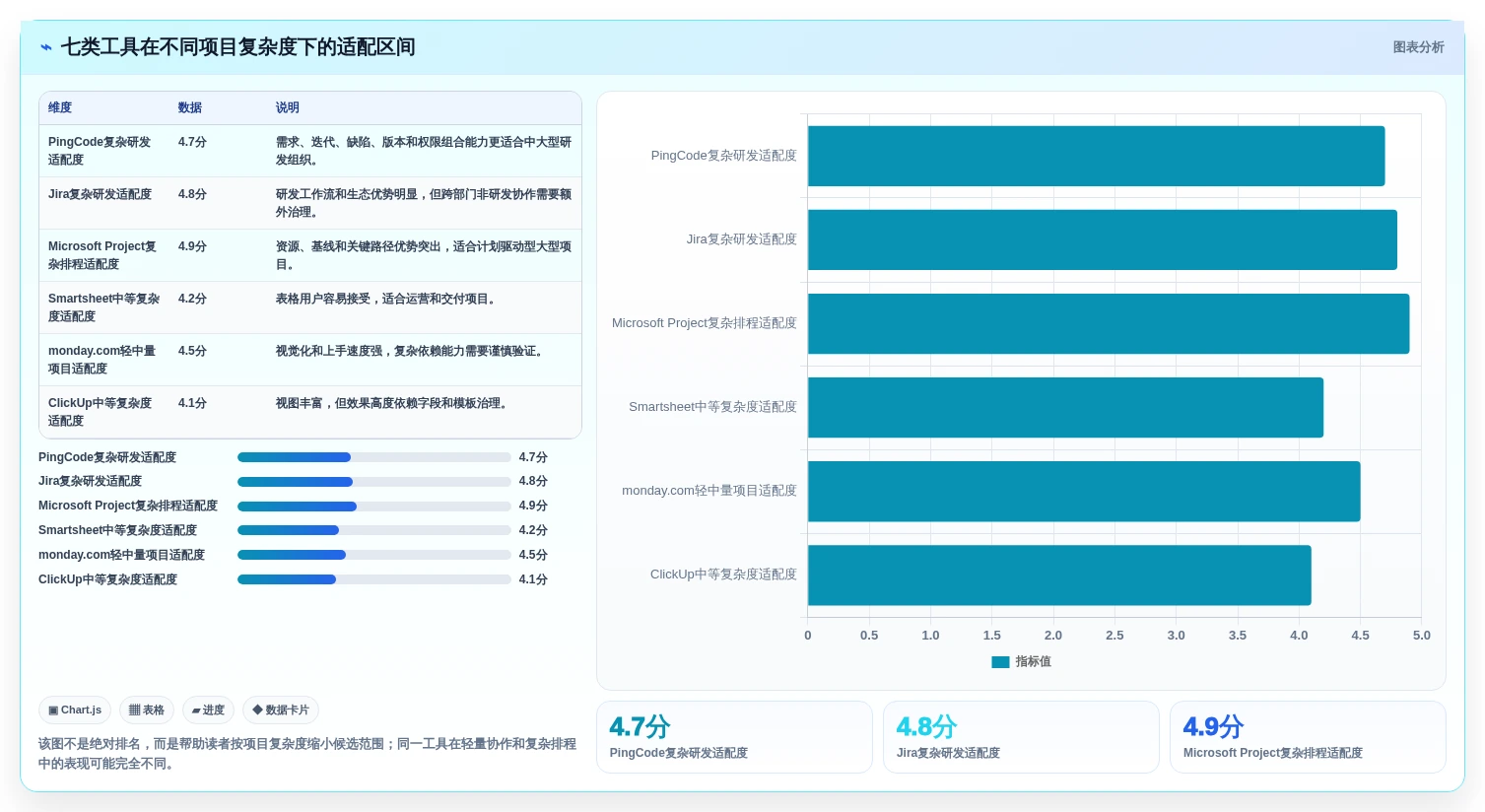Click the Jira 4.8分 data card
The height and width of the screenshot is (812, 1485).
(1021, 737)
